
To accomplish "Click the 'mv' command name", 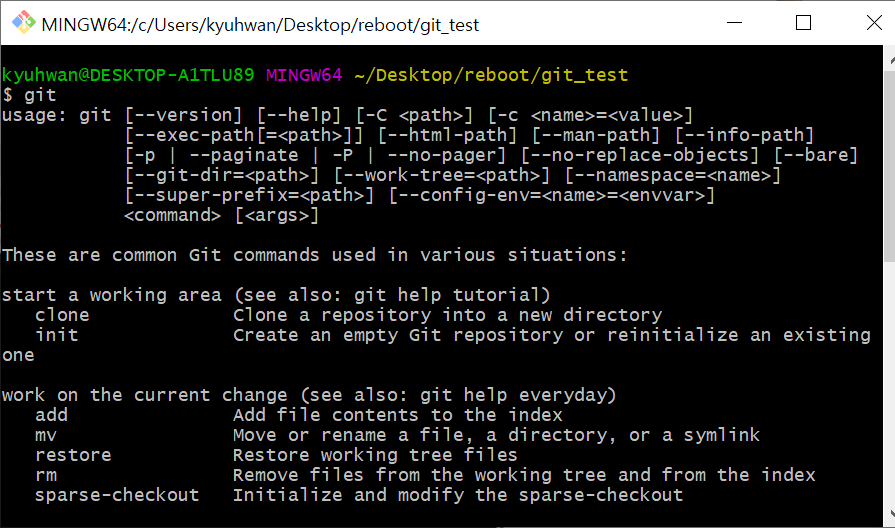I will [46, 435].
